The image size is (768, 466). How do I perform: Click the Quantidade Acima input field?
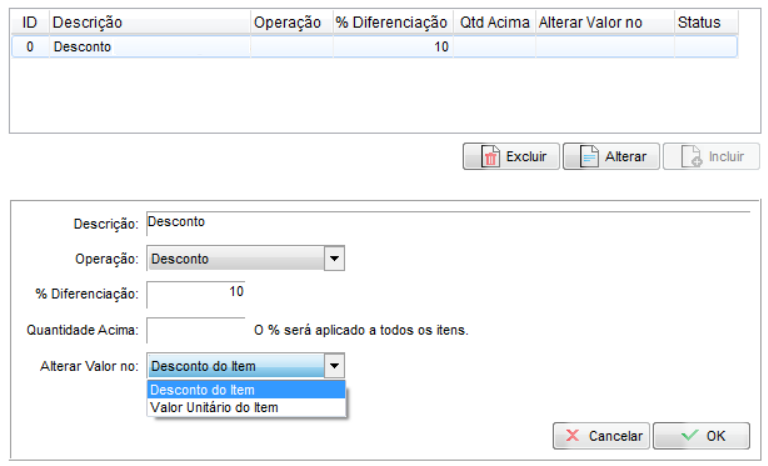pos(196,329)
